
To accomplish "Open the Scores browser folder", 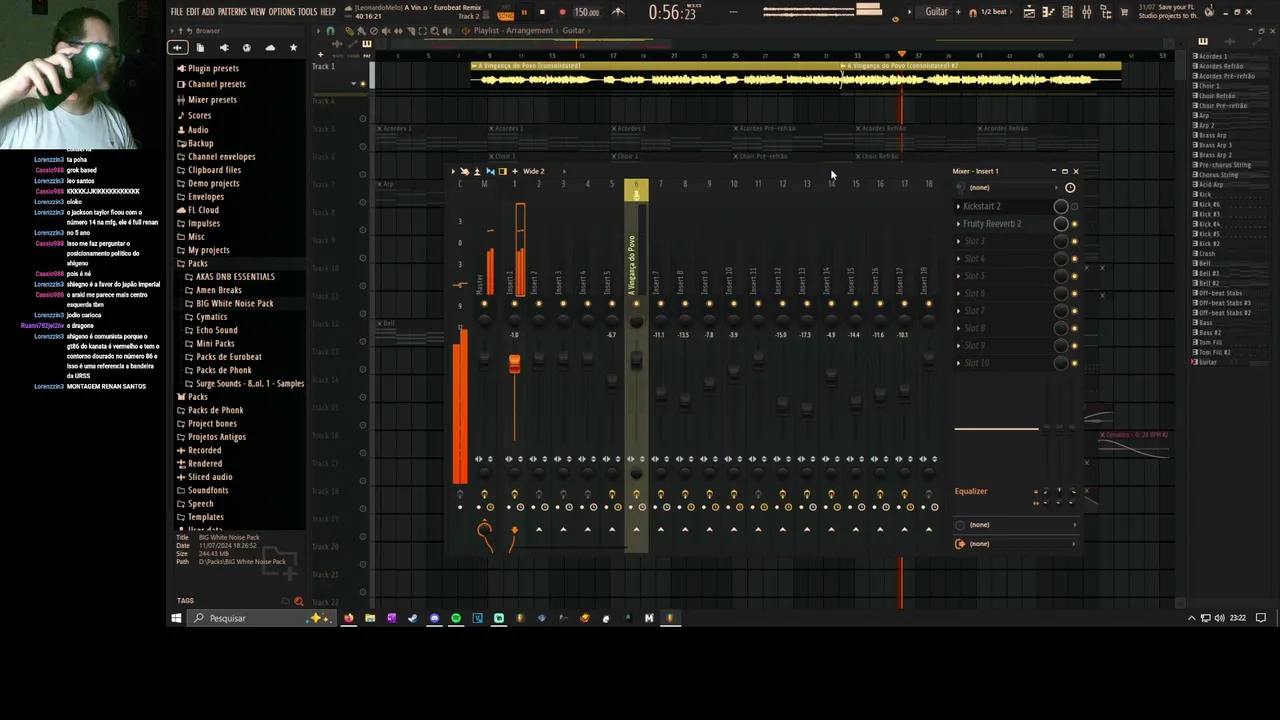I will [199, 116].
